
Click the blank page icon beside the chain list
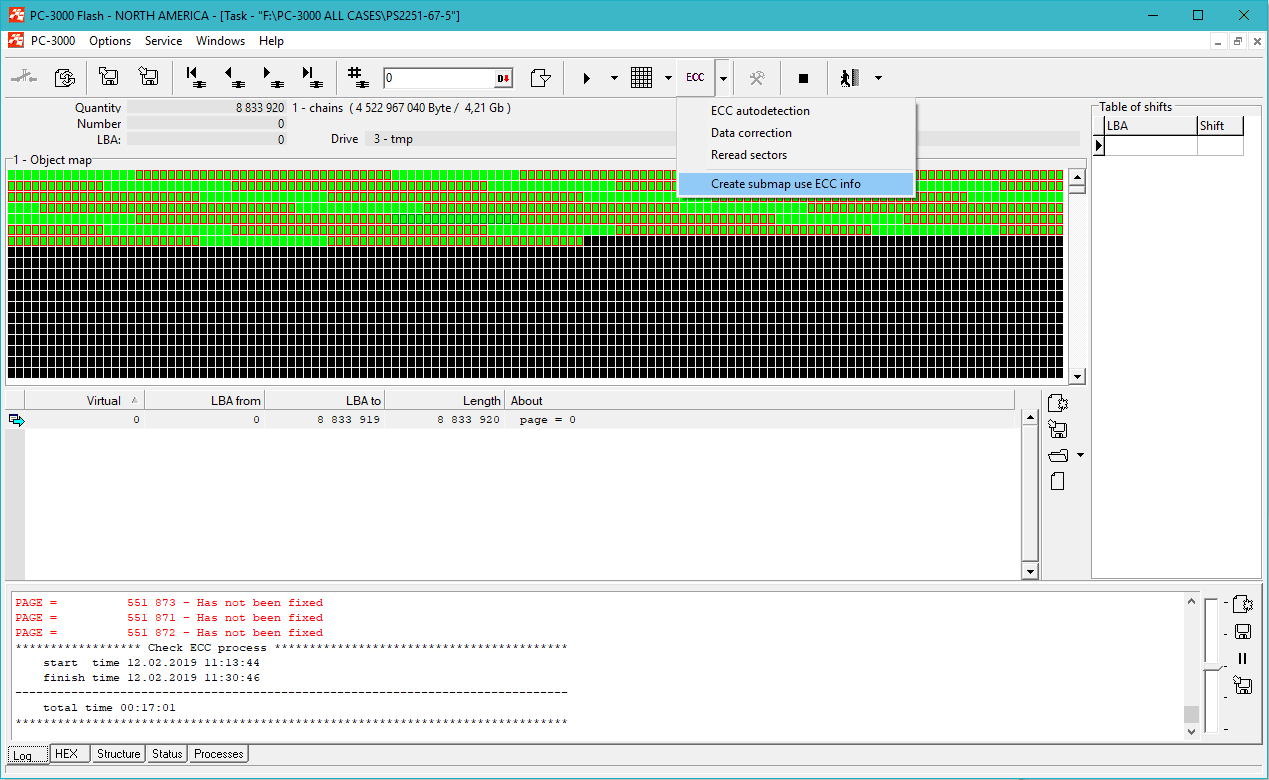click(x=1058, y=481)
